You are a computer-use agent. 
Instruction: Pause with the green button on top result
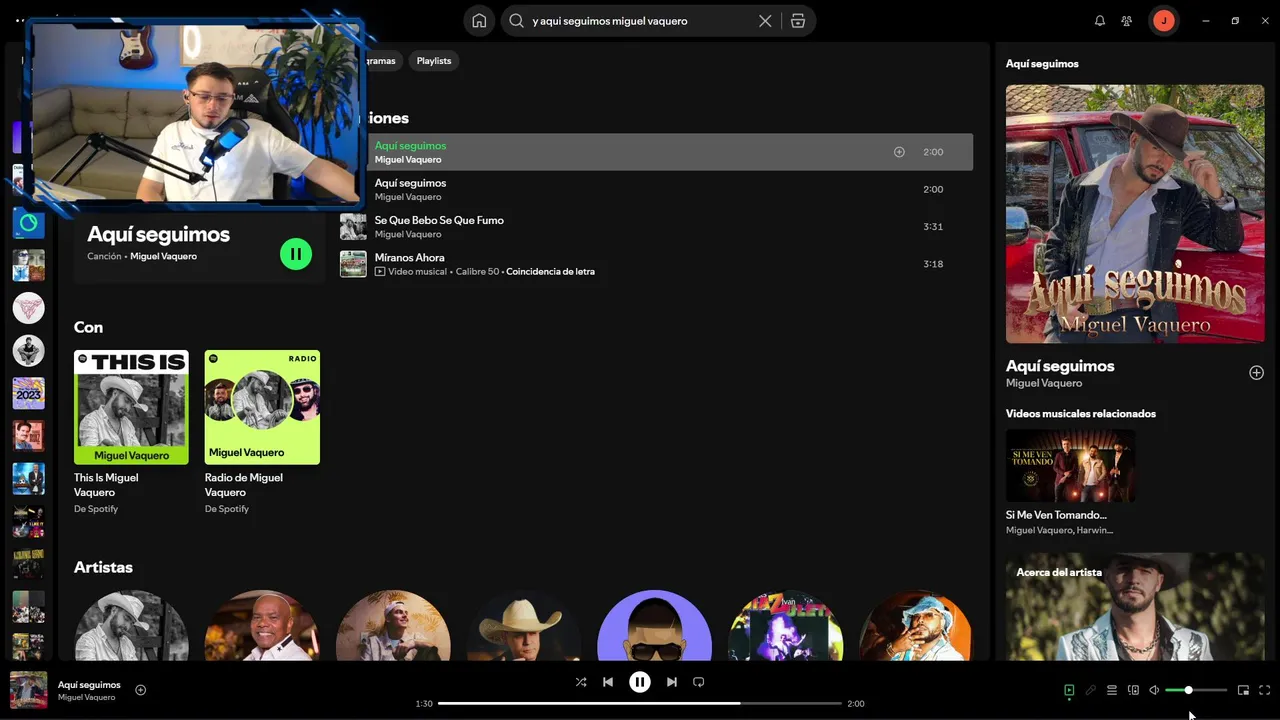pyautogui.click(x=296, y=254)
